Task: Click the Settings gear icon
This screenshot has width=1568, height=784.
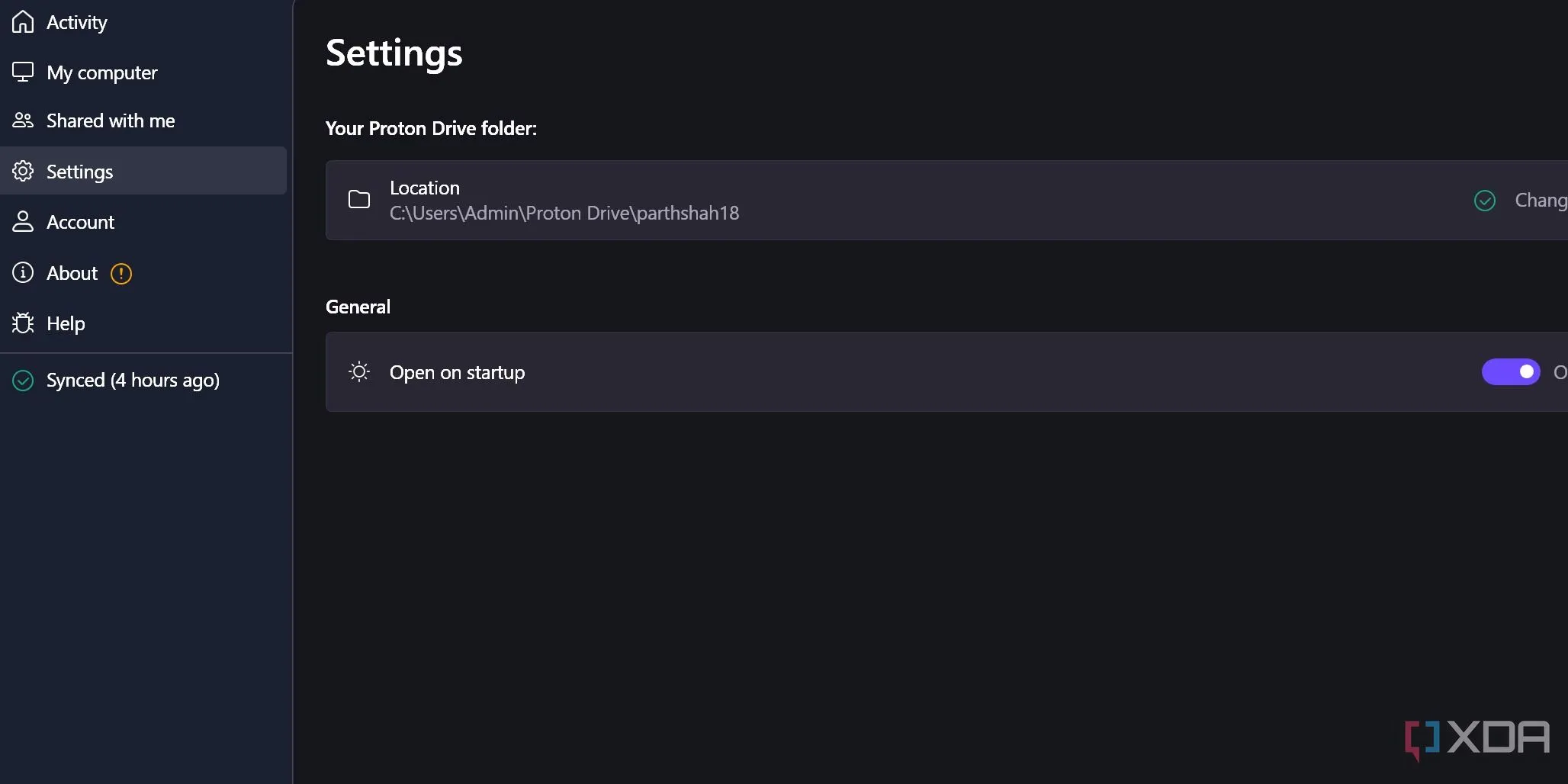Action: [x=23, y=171]
